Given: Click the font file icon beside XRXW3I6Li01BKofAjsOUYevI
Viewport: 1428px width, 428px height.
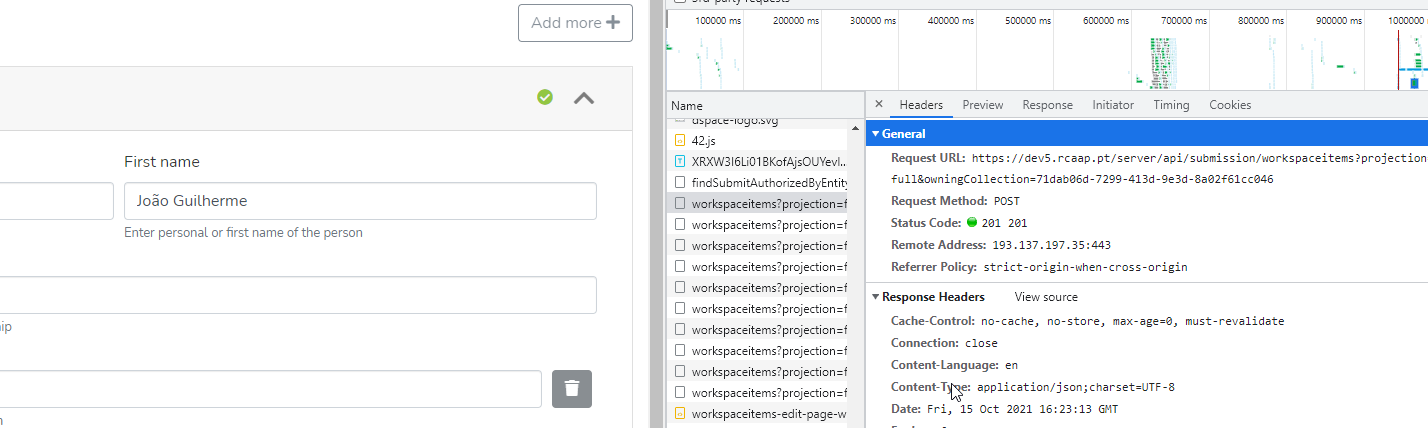Looking at the screenshot, I should pyautogui.click(x=680, y=161).
